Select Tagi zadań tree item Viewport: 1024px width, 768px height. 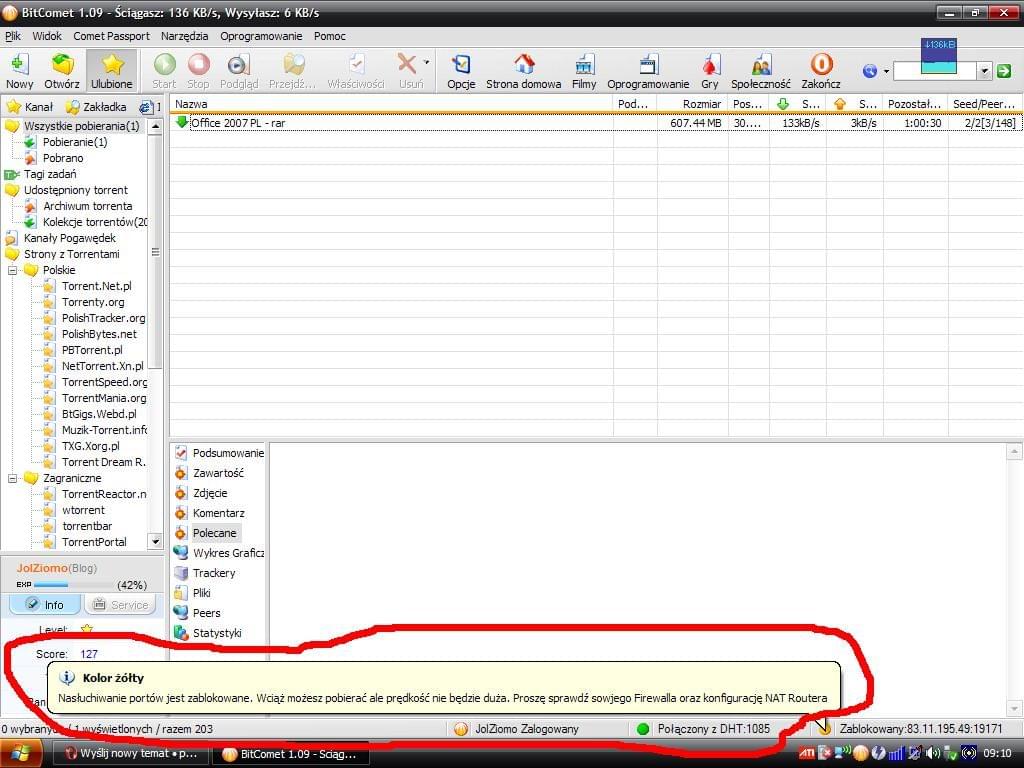point(50,174)
